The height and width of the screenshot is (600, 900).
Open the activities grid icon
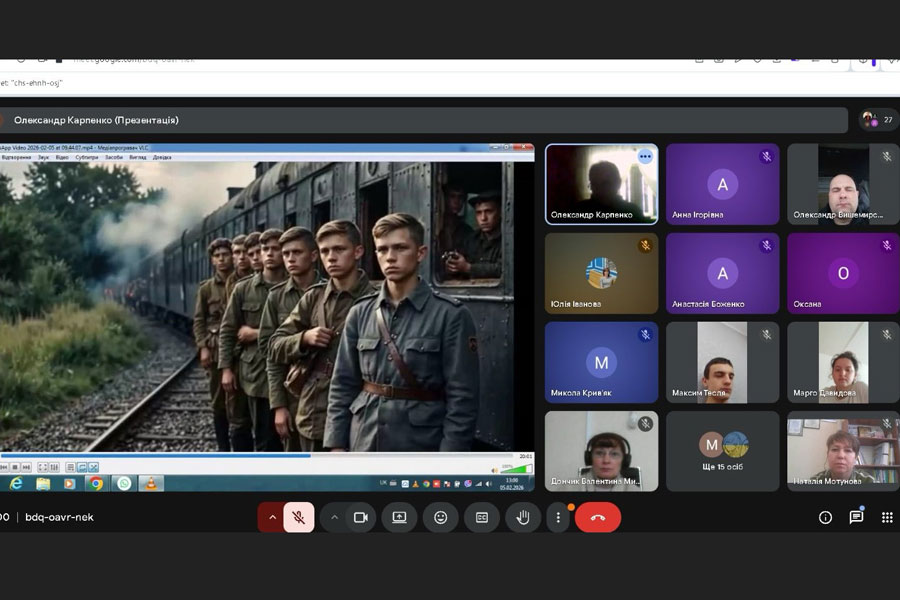tap(887, 517)
